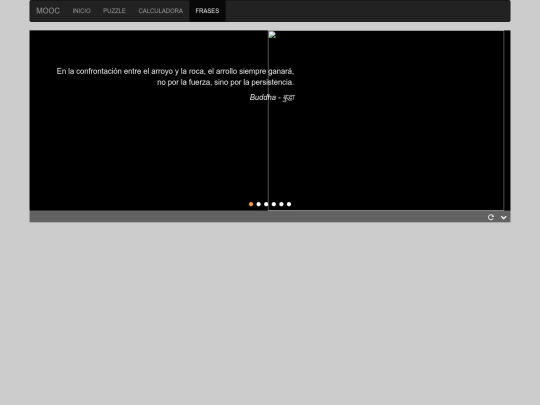Jump to the second slide dot
The width and height of the screenshot is (540, 405).
[x=259, y=204]
